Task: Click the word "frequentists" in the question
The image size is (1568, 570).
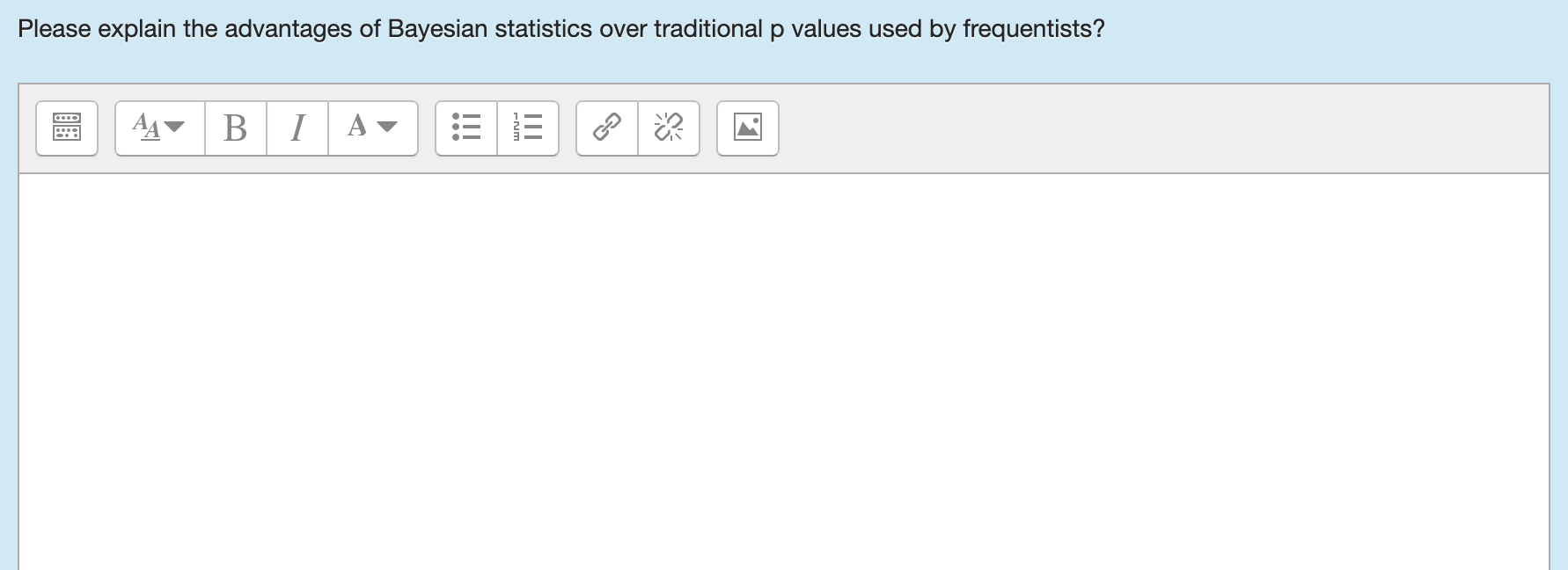Action: pyautogui.click(x=1027, y=29)
